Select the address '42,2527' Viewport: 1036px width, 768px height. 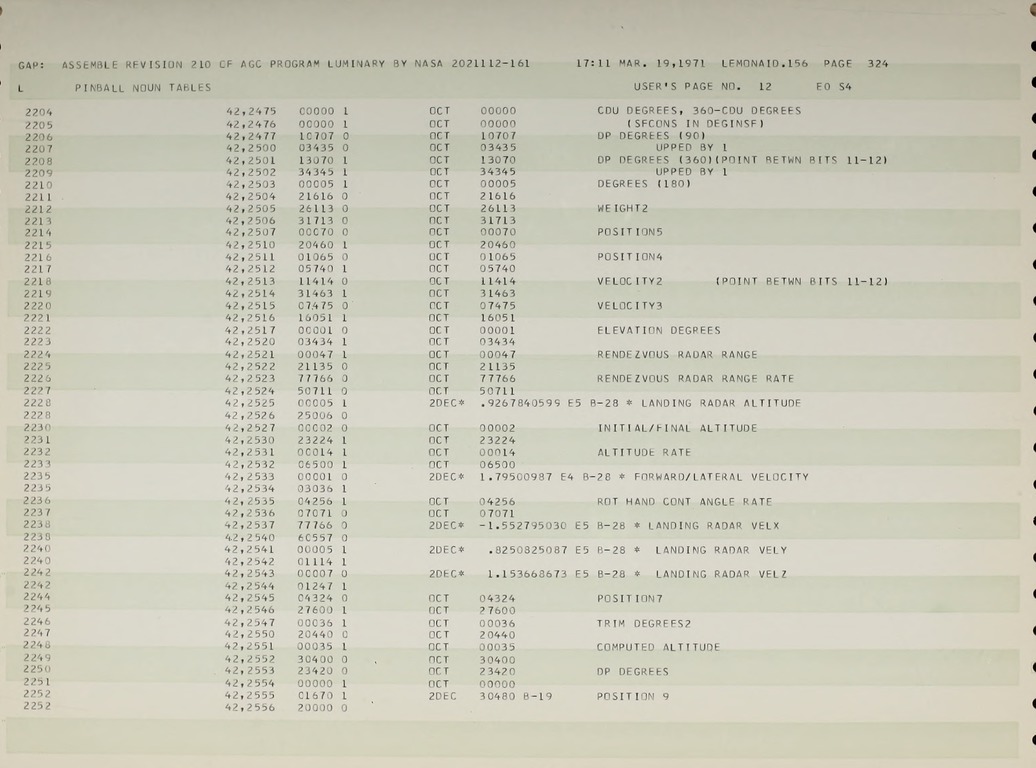click(x=250, y=428)
